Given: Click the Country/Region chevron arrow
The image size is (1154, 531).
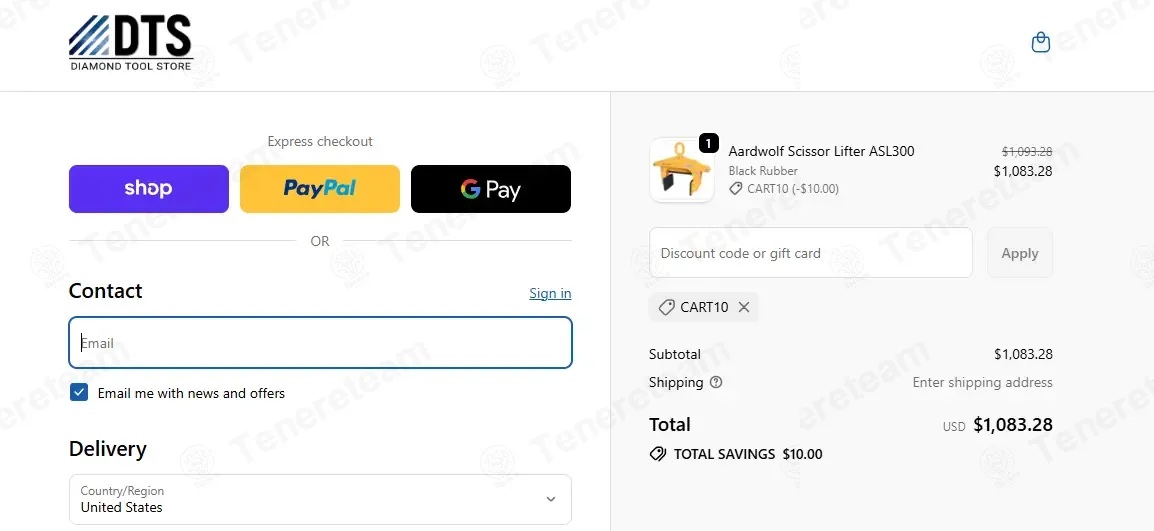Looking at the screenshot, I should [550, 499].
